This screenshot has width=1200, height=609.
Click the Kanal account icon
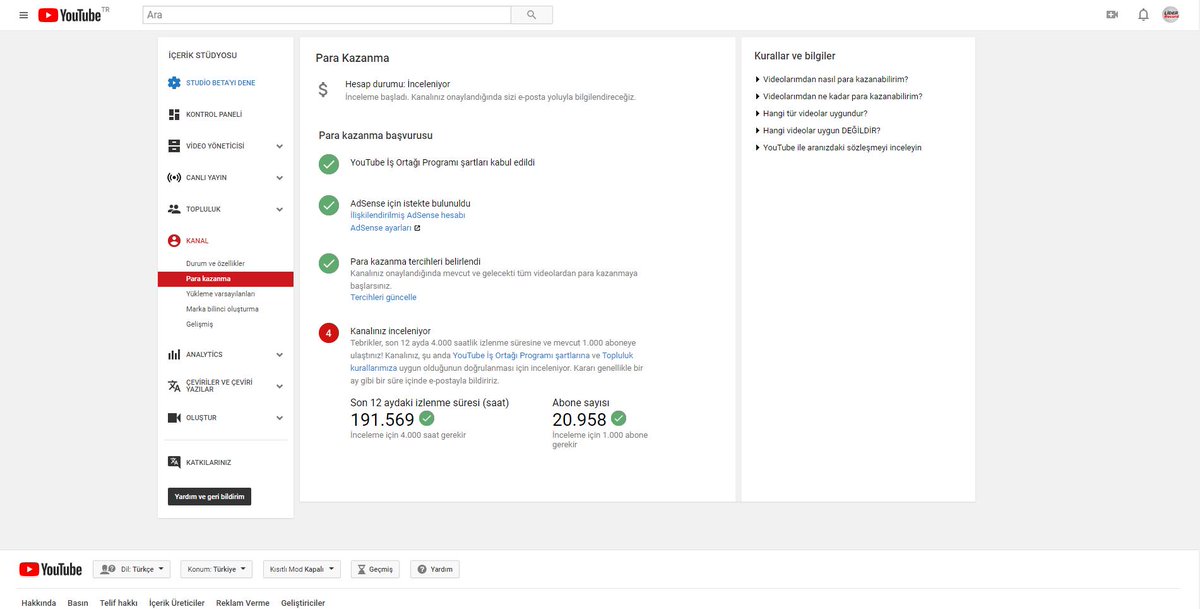pyautogui.click(x=174, y=241)
